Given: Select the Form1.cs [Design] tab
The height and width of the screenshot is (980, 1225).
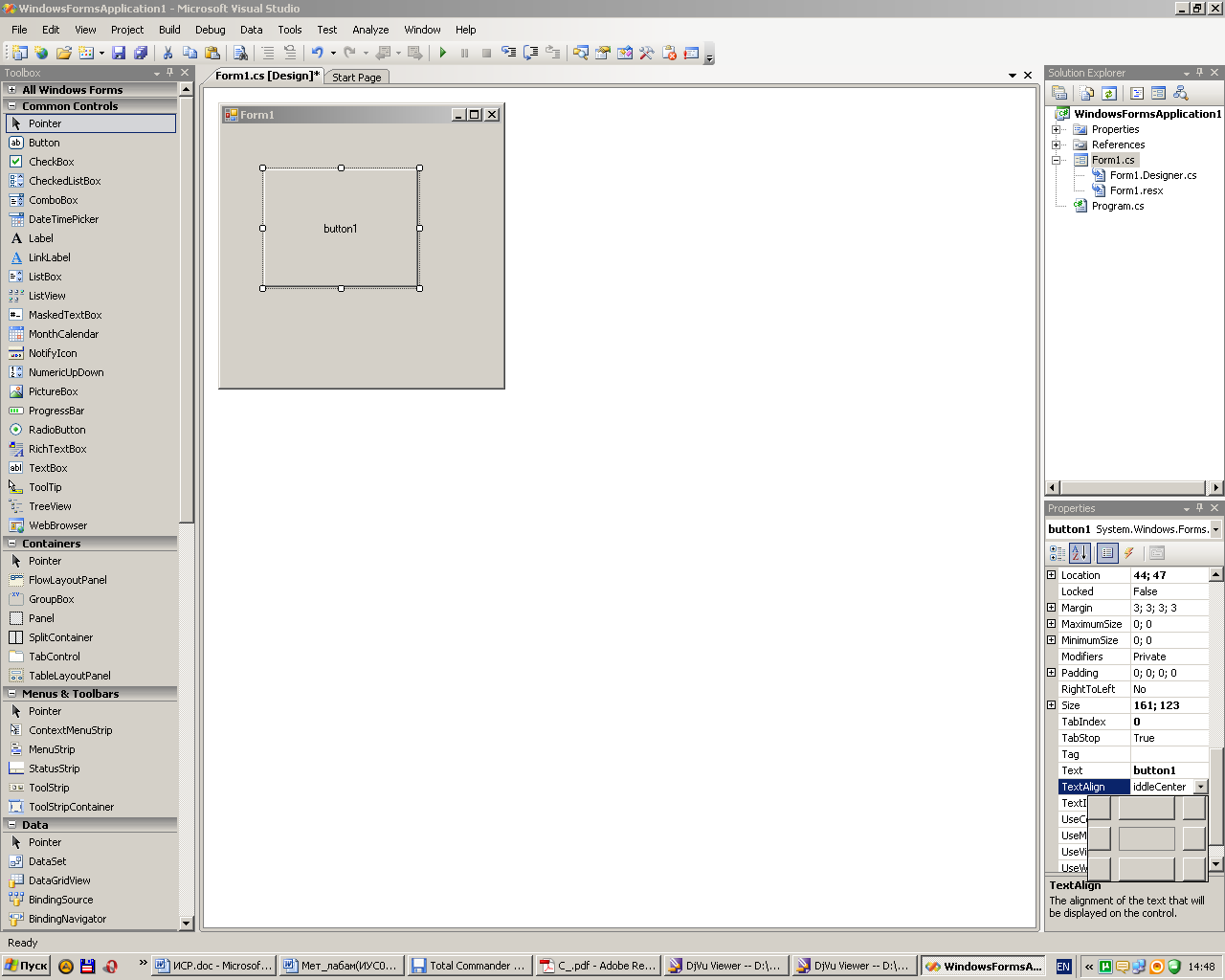Looking at the screenshot, I should [267, 76].
